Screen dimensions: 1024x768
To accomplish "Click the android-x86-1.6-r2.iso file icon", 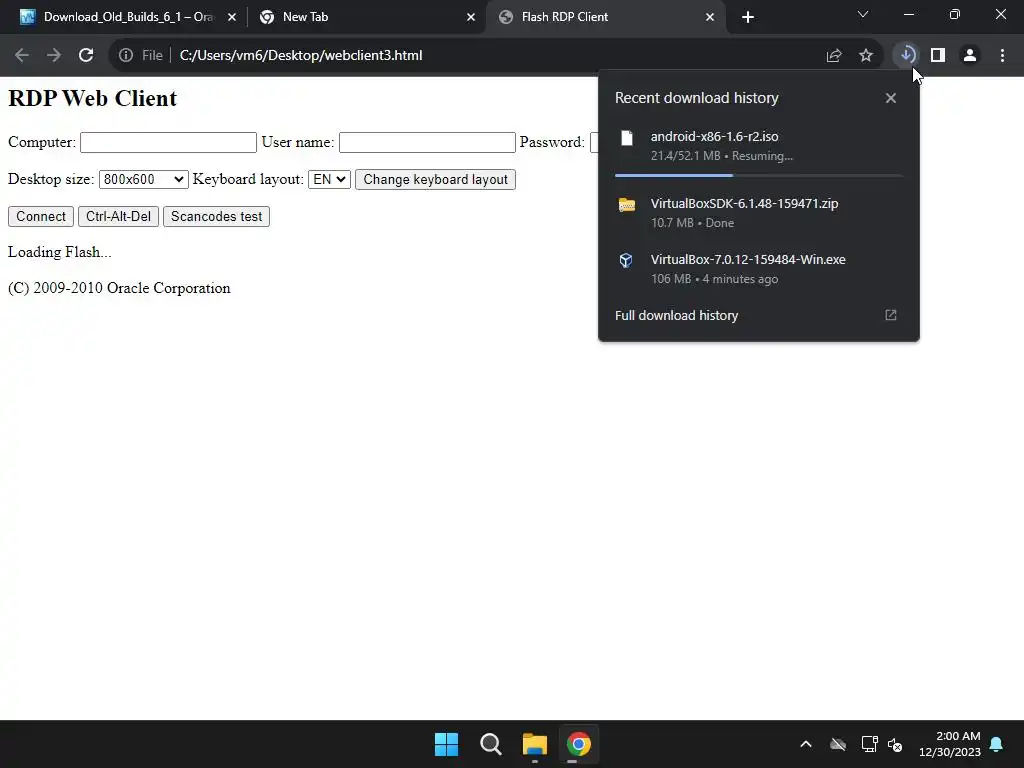I will tap(627, 138).
